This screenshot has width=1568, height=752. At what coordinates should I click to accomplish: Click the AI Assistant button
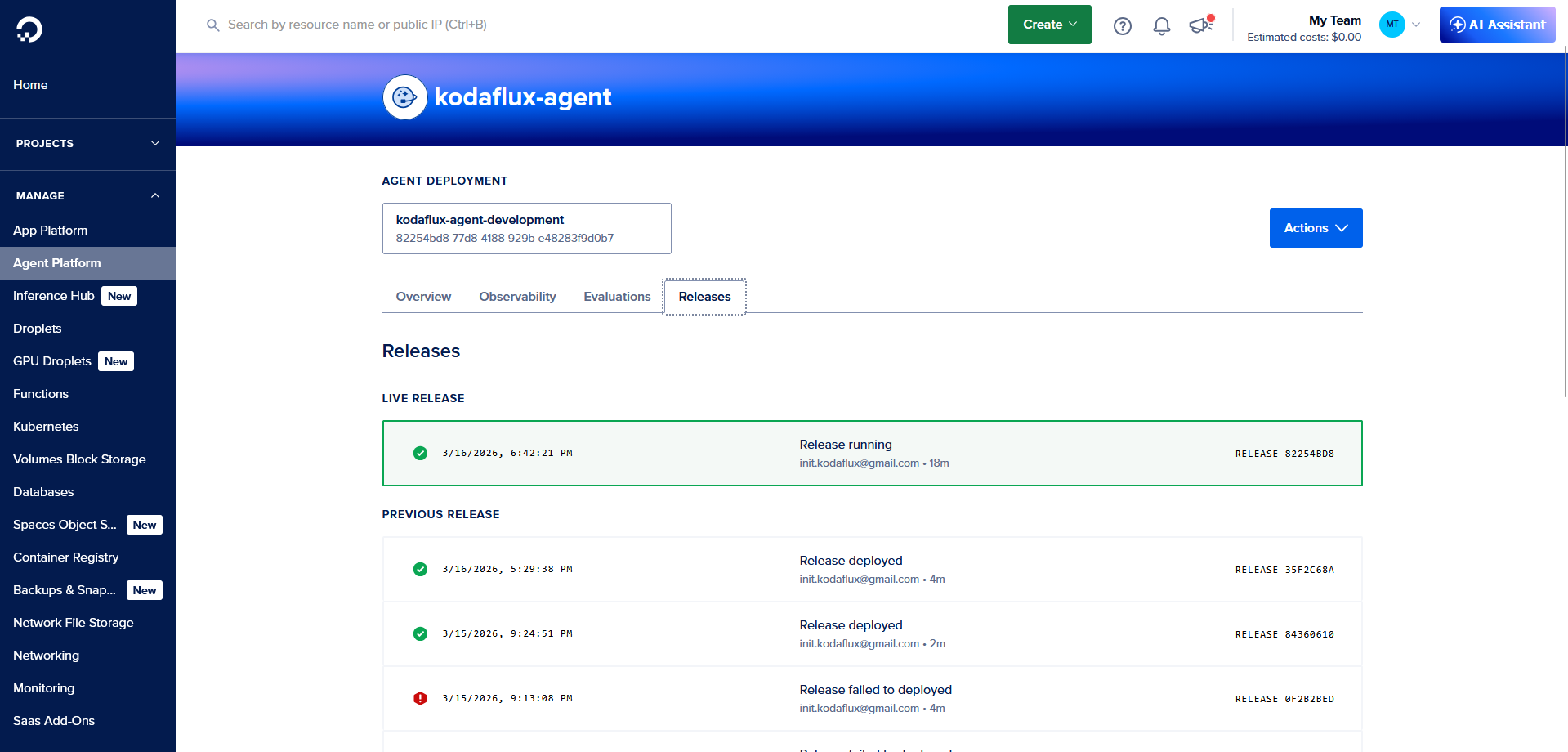pyautogui.click(x=1497, y=25)
